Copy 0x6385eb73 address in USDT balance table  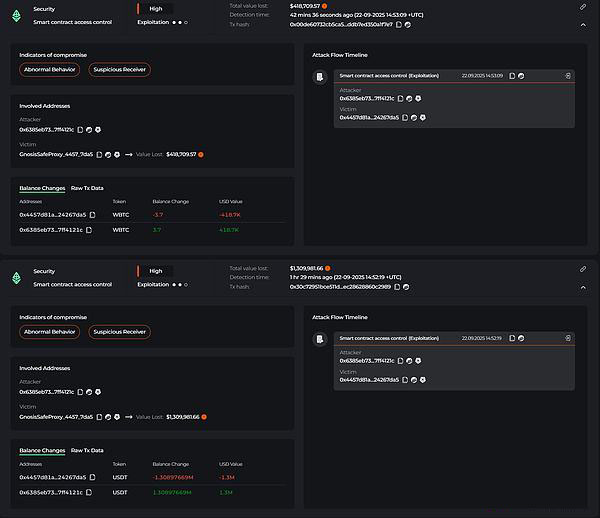pyautogui.click(x=91, y=493)
